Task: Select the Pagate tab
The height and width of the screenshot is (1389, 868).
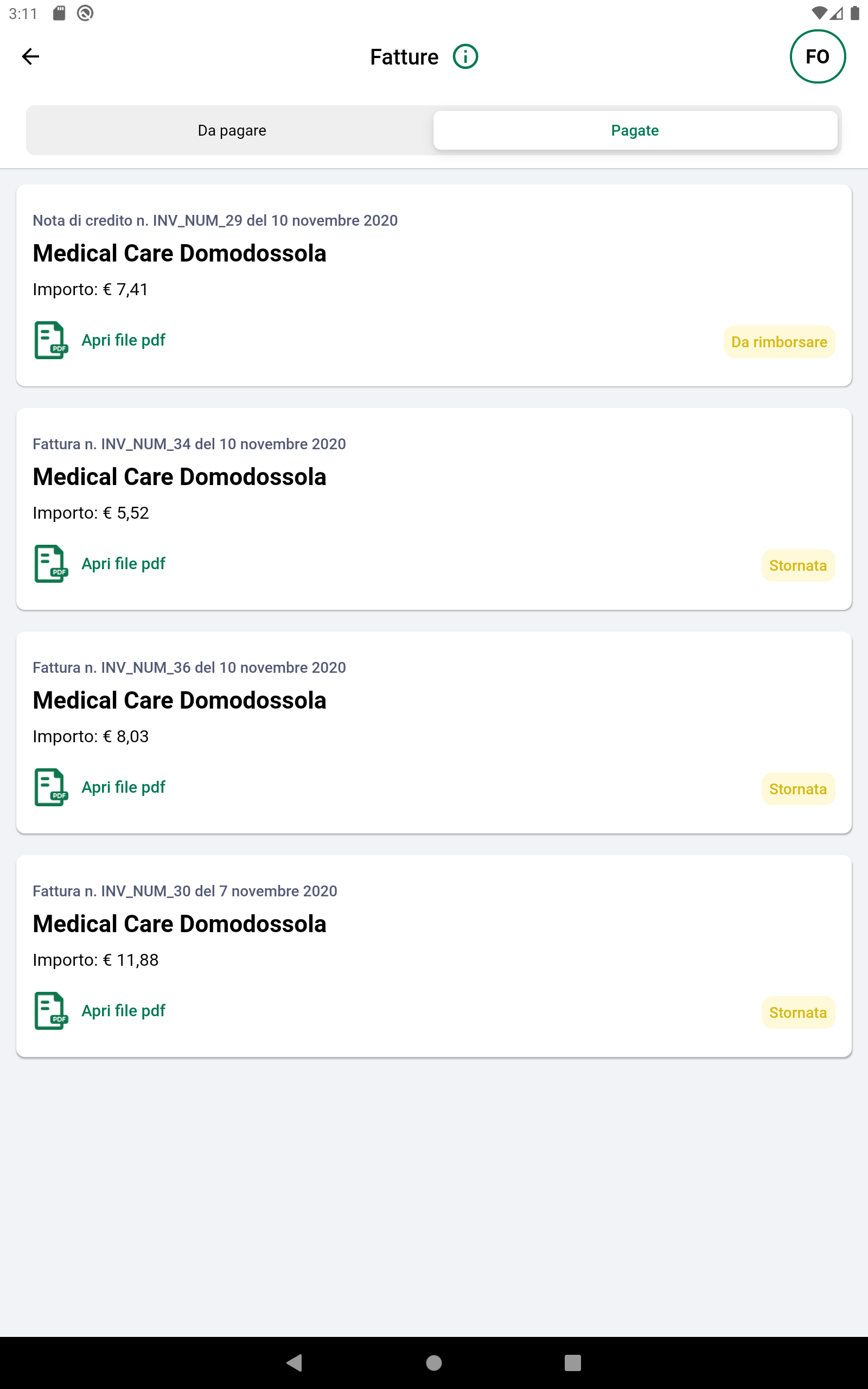Action: (634, 130)
